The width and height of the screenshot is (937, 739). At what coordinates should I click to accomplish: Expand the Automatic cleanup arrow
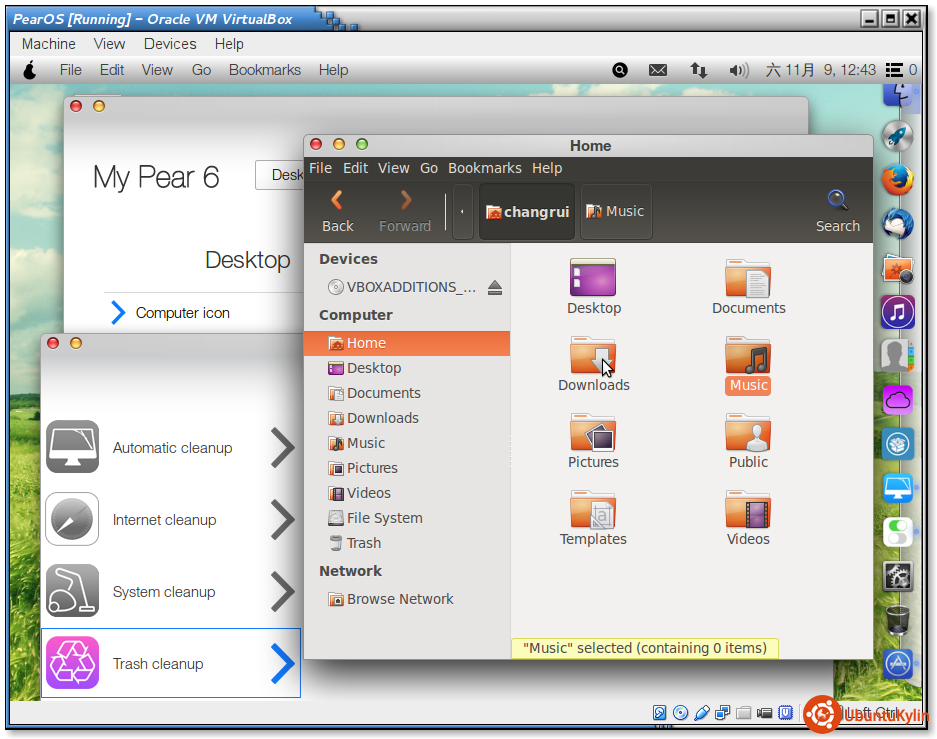point(283,448)
